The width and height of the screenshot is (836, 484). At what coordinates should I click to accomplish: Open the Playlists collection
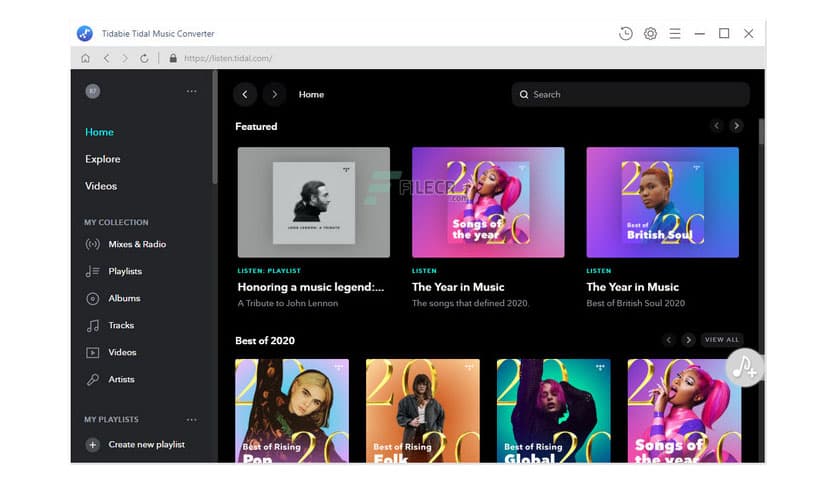[114, 271]
